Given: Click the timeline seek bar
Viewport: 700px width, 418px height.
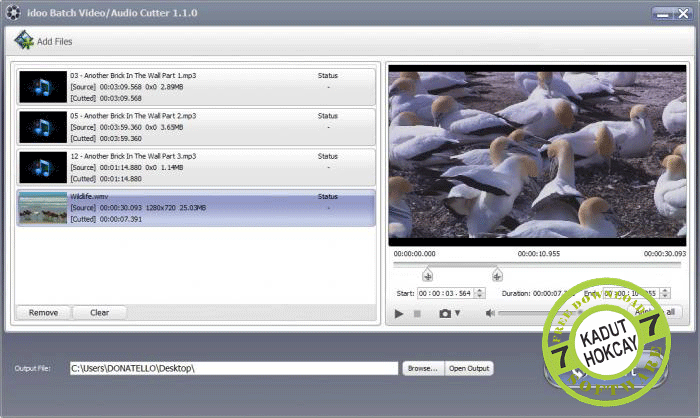Looking at the screenshot, I should pyautogui.click(x=537, y=264).
